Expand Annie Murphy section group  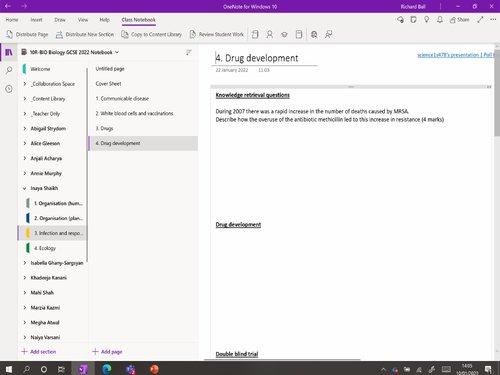coord(25,173)
